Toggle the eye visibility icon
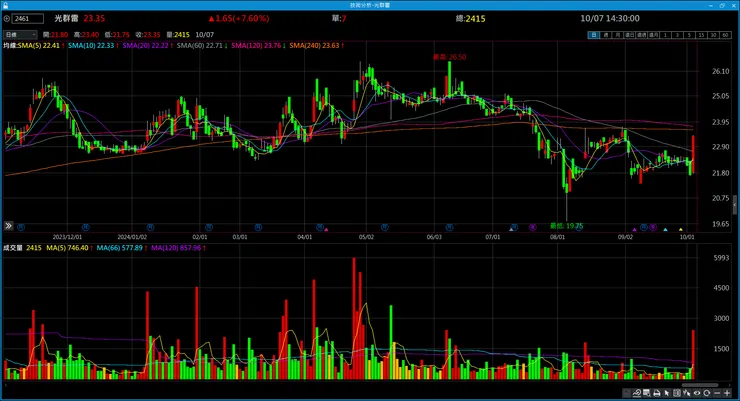740x401 pixels. [697, 393]
